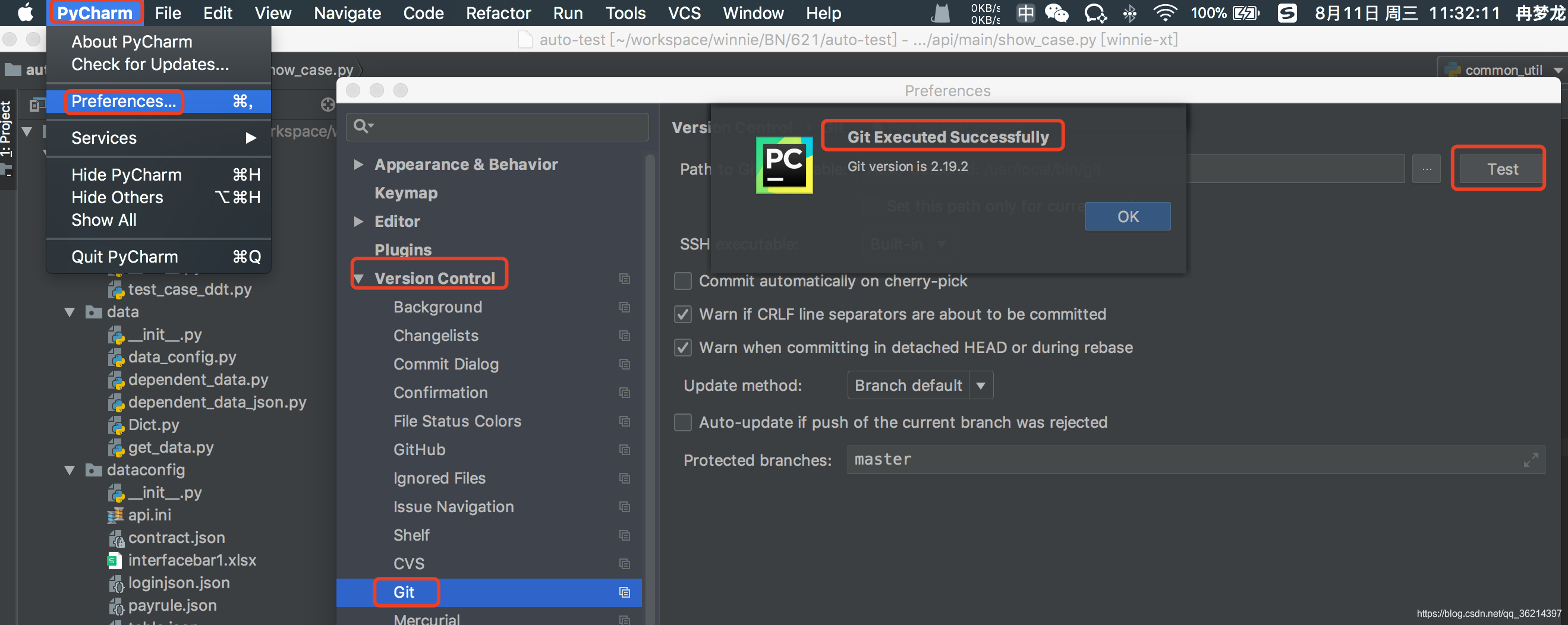Image resolution: width=1568 pixels, height=625 pixels.
Task: Click the Test button for Git path
Action: pos(1502,169)
